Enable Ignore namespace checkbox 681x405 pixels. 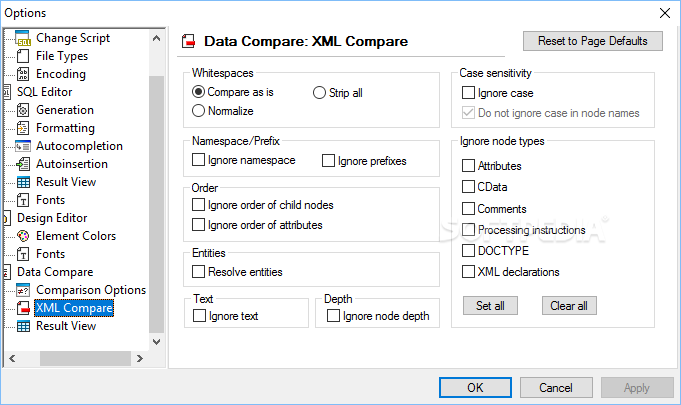198,160
